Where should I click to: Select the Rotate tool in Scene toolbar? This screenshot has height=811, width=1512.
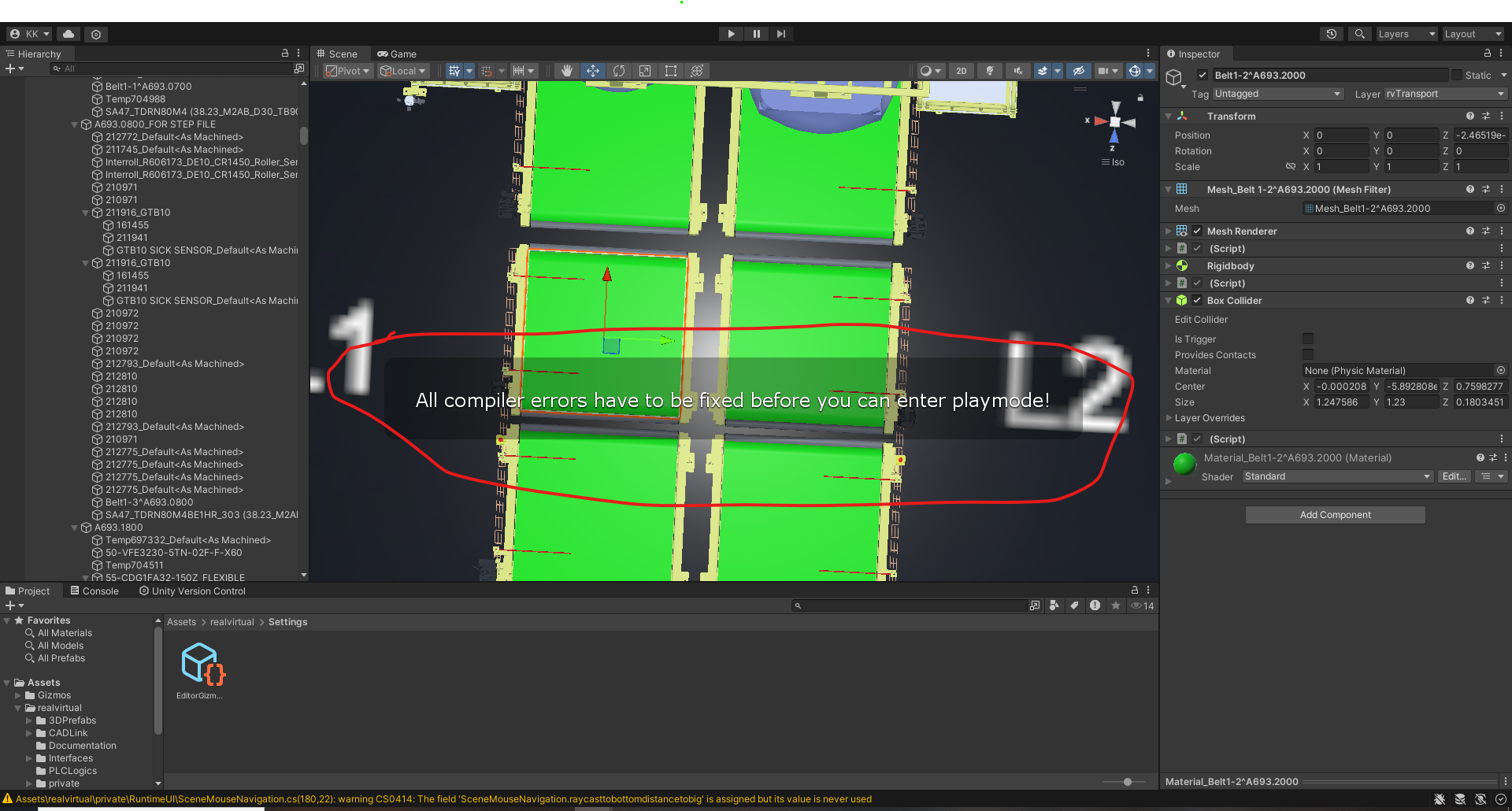tap(618, 71)
